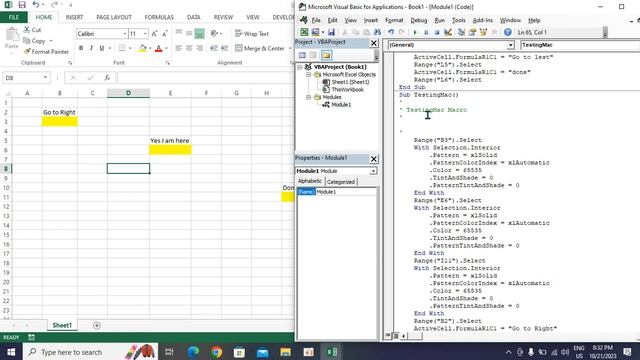
Task: Open Chrome from the Windows taskbar
Action: pos(216,352)
